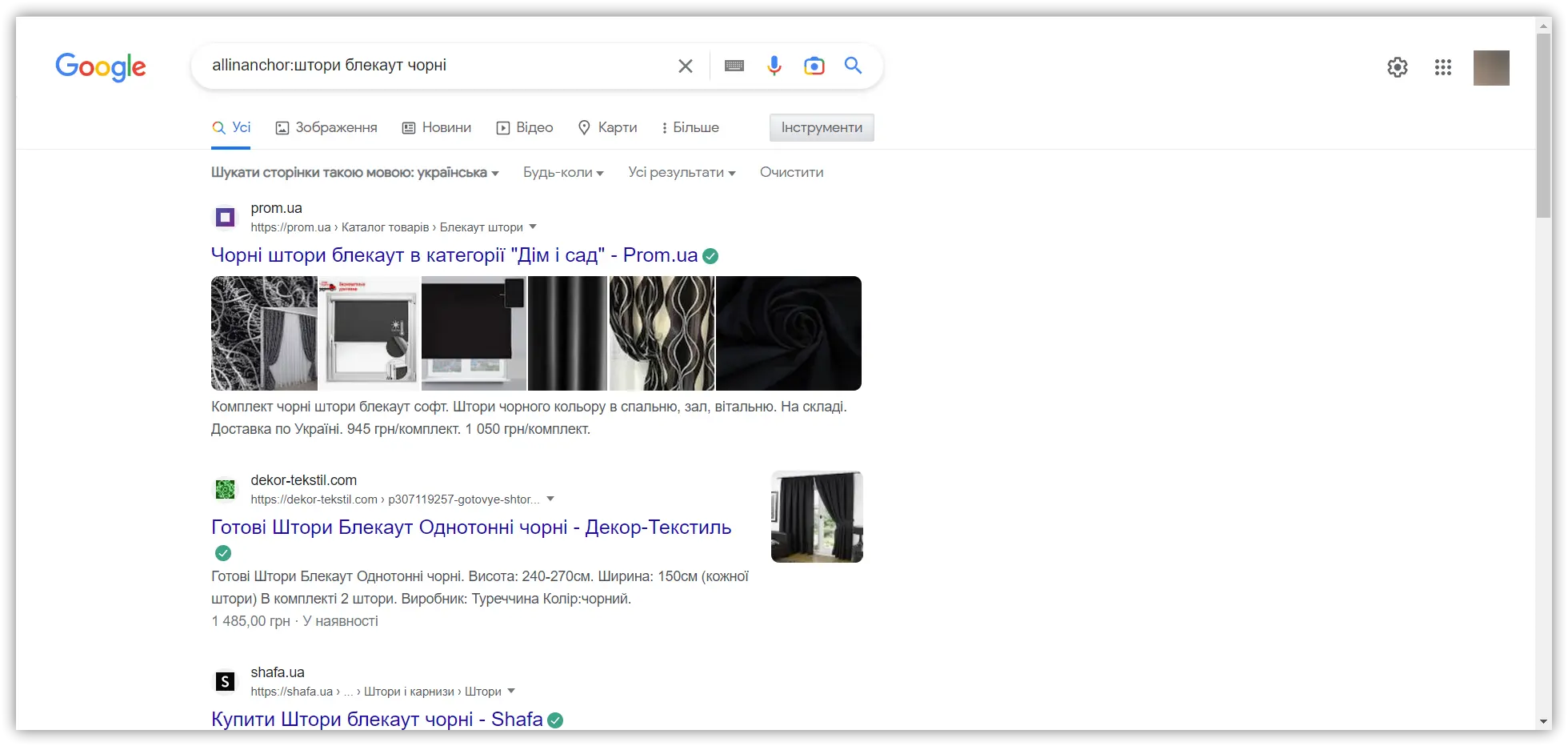This screenshot has height=746, width=1568.
Task: Click the prom.ua breadcrumb URL
Action: (x=386, y=227)
